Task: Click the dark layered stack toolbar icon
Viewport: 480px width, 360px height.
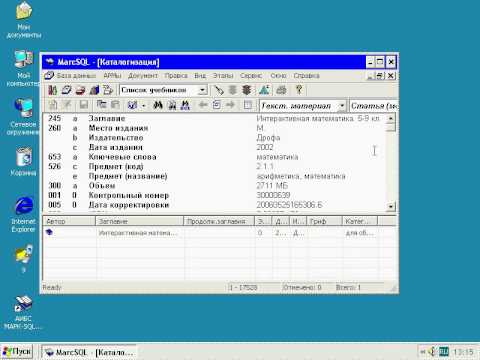Action: 247,90
